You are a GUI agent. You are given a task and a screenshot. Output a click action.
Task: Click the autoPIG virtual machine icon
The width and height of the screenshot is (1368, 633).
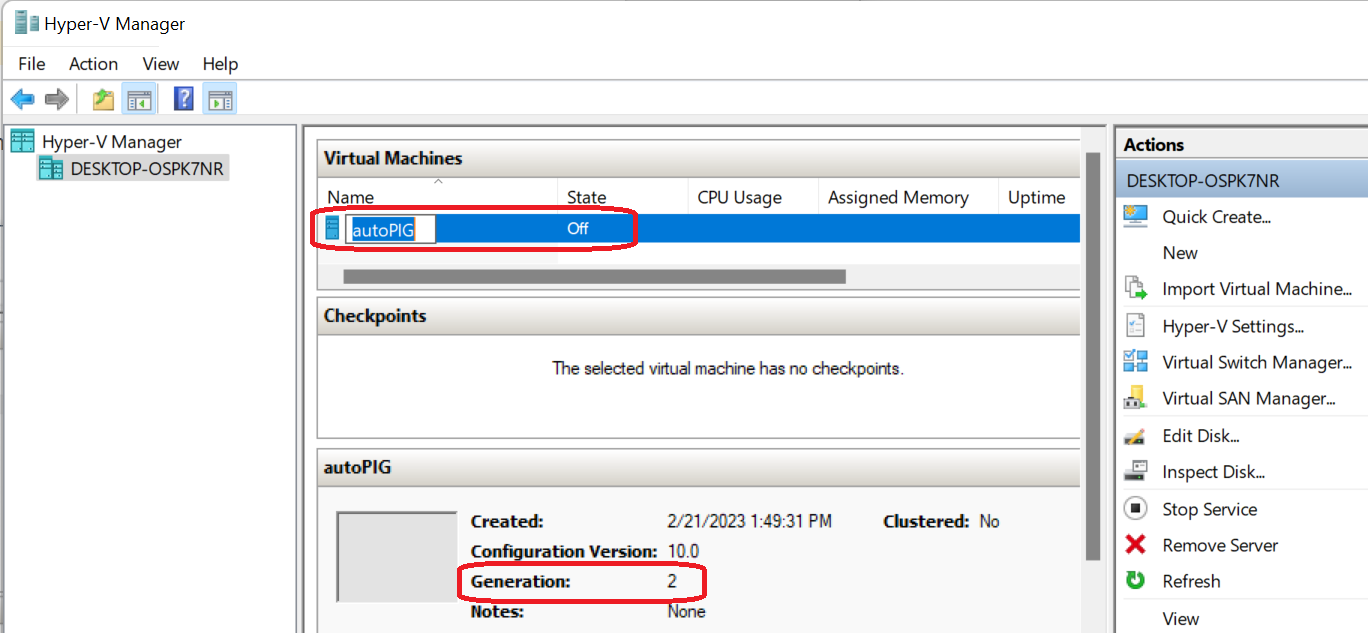click(x=333, y=228)
